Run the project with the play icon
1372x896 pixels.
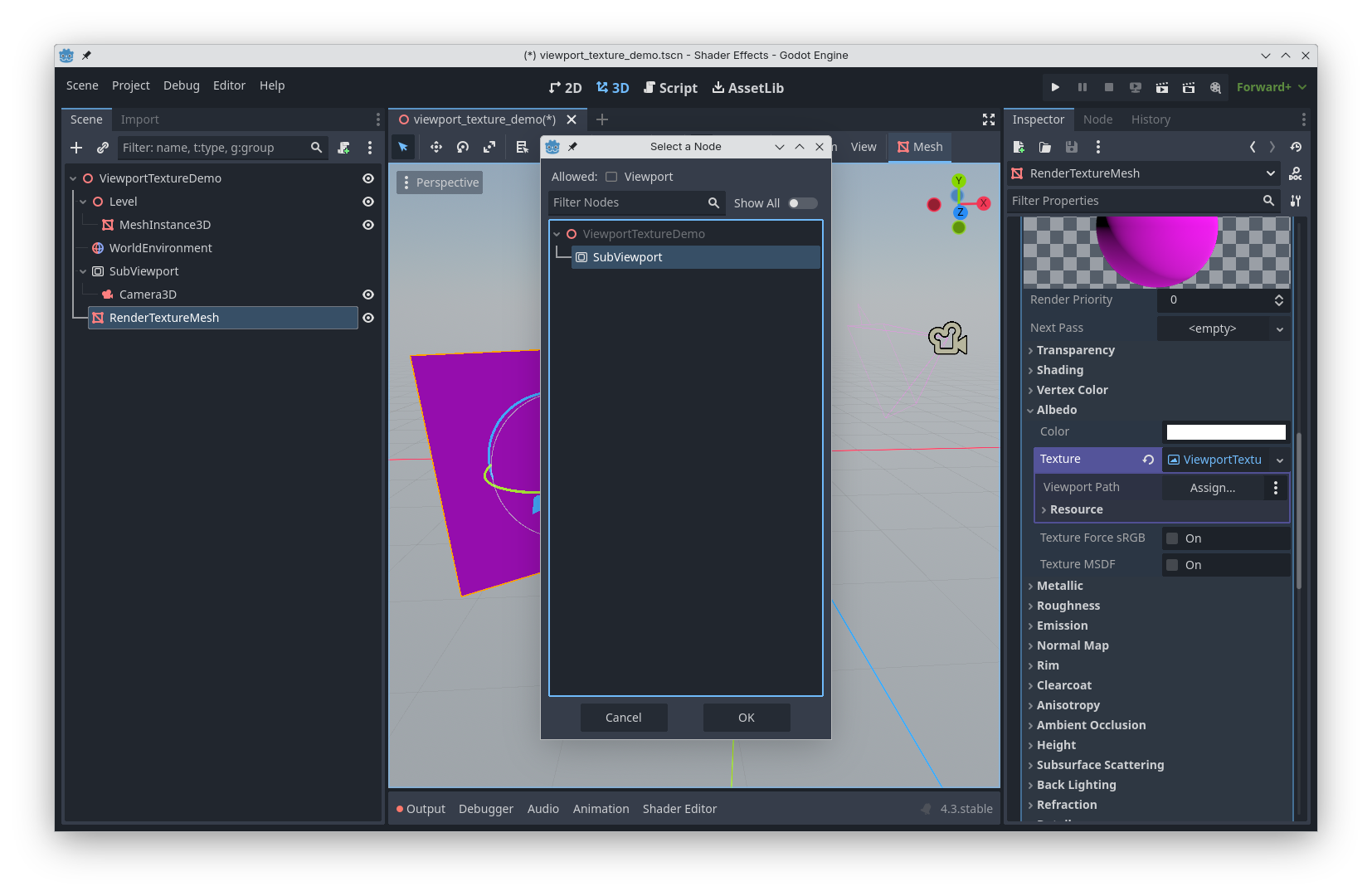pyautogui.click(x=1055, y=87)
